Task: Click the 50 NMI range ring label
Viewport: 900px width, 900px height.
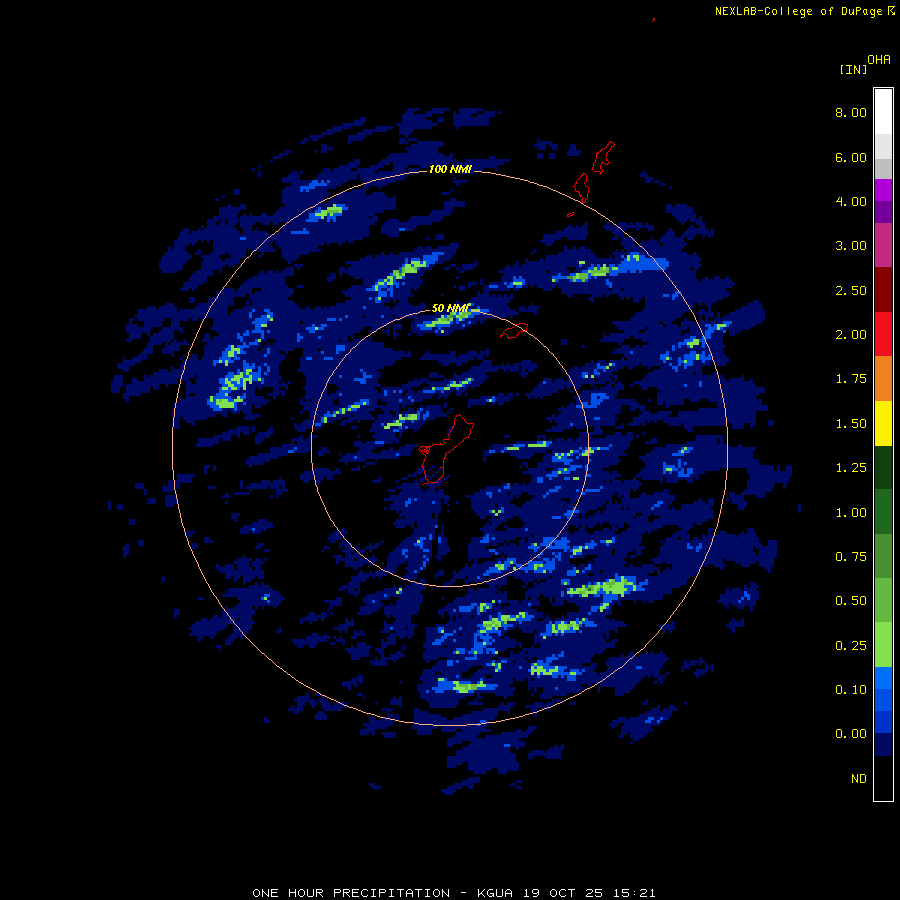Action: [x=451, y=309]
